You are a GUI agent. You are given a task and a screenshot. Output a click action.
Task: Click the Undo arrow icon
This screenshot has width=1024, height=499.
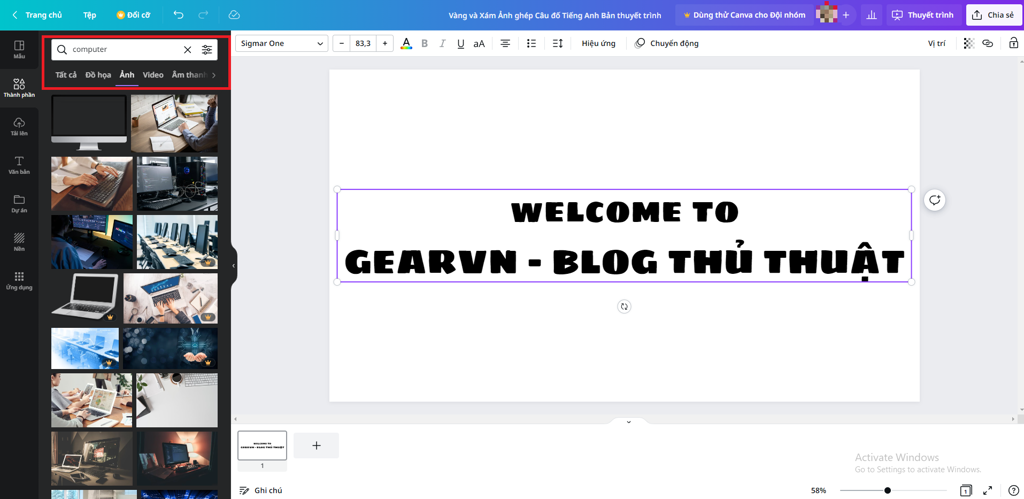point(178,15)
